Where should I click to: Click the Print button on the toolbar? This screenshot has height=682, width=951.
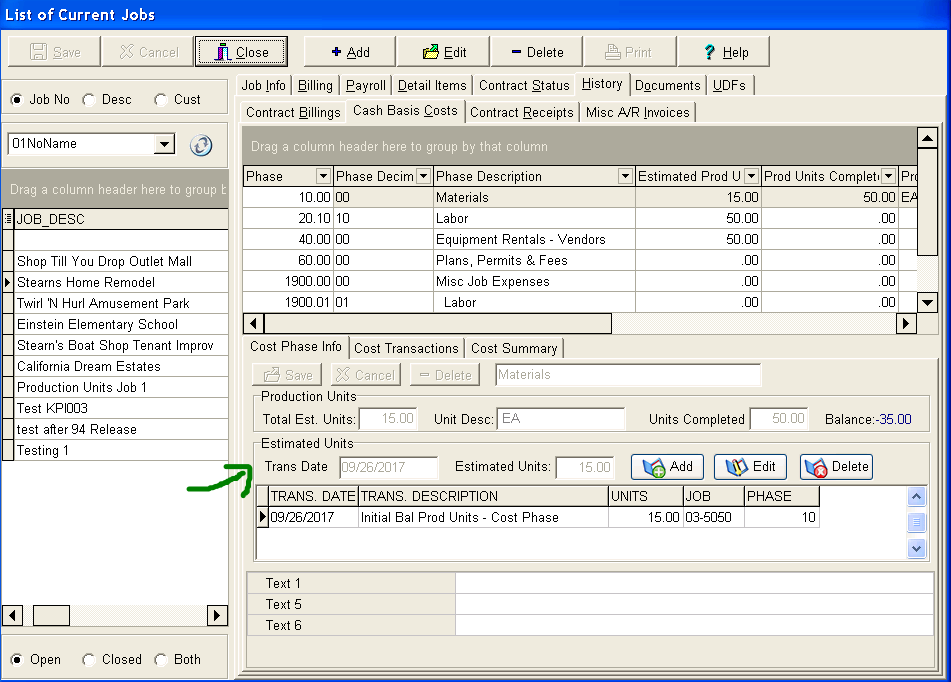[x=630, y=52]
